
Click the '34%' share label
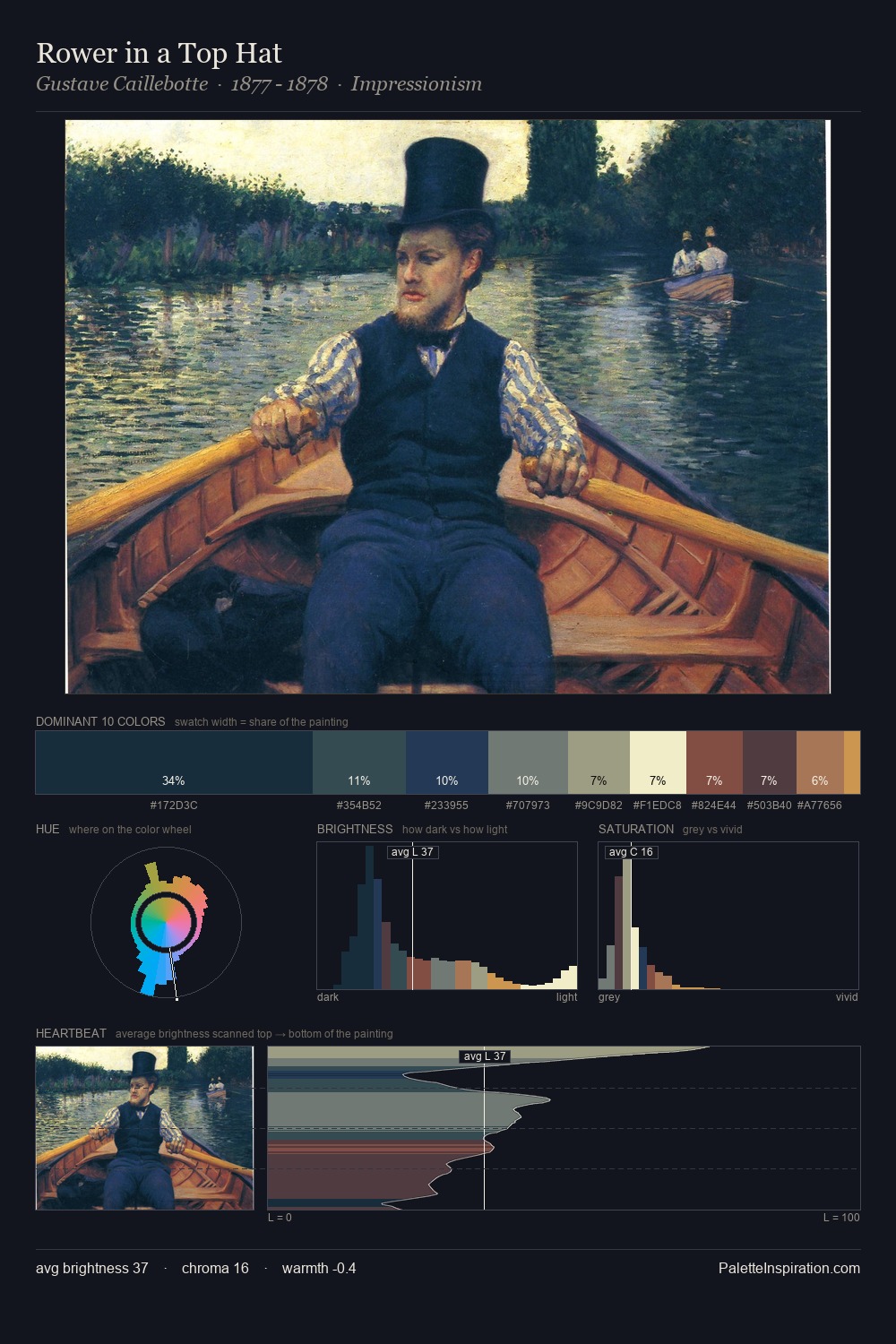coord(174,780)
